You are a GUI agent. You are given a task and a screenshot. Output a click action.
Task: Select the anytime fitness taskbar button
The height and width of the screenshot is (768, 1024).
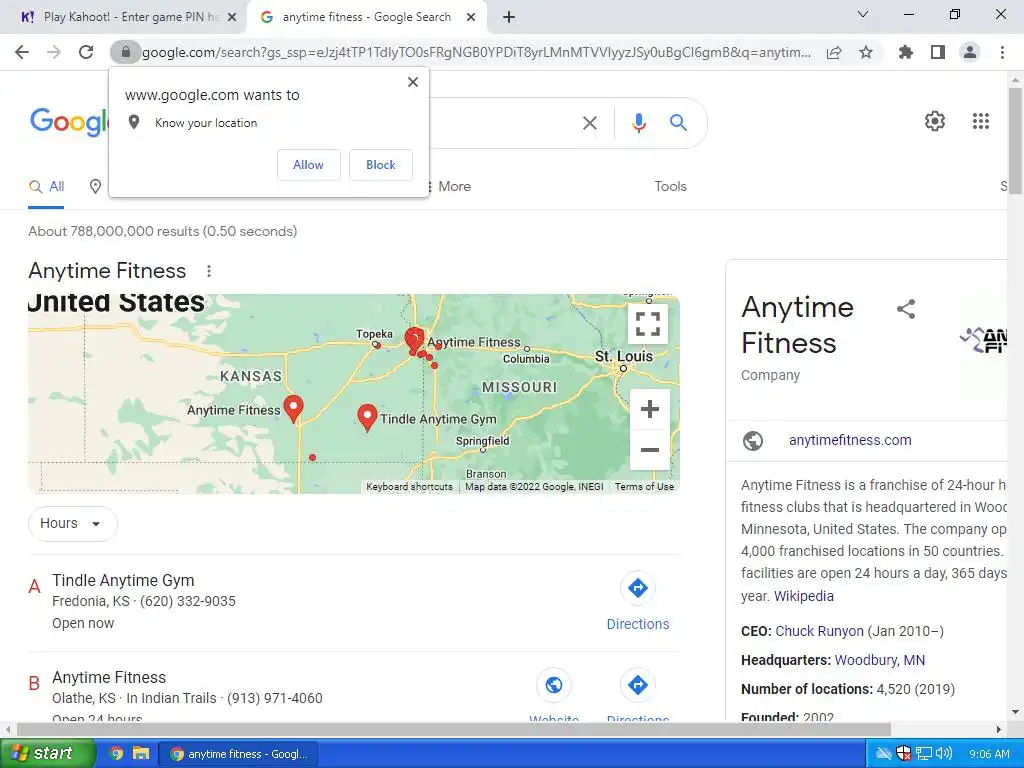tap(238, 754)
